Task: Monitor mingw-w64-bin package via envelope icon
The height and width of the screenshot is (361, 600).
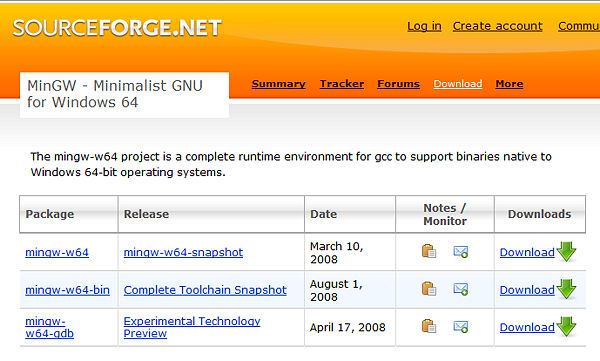Action: point(461,289)
